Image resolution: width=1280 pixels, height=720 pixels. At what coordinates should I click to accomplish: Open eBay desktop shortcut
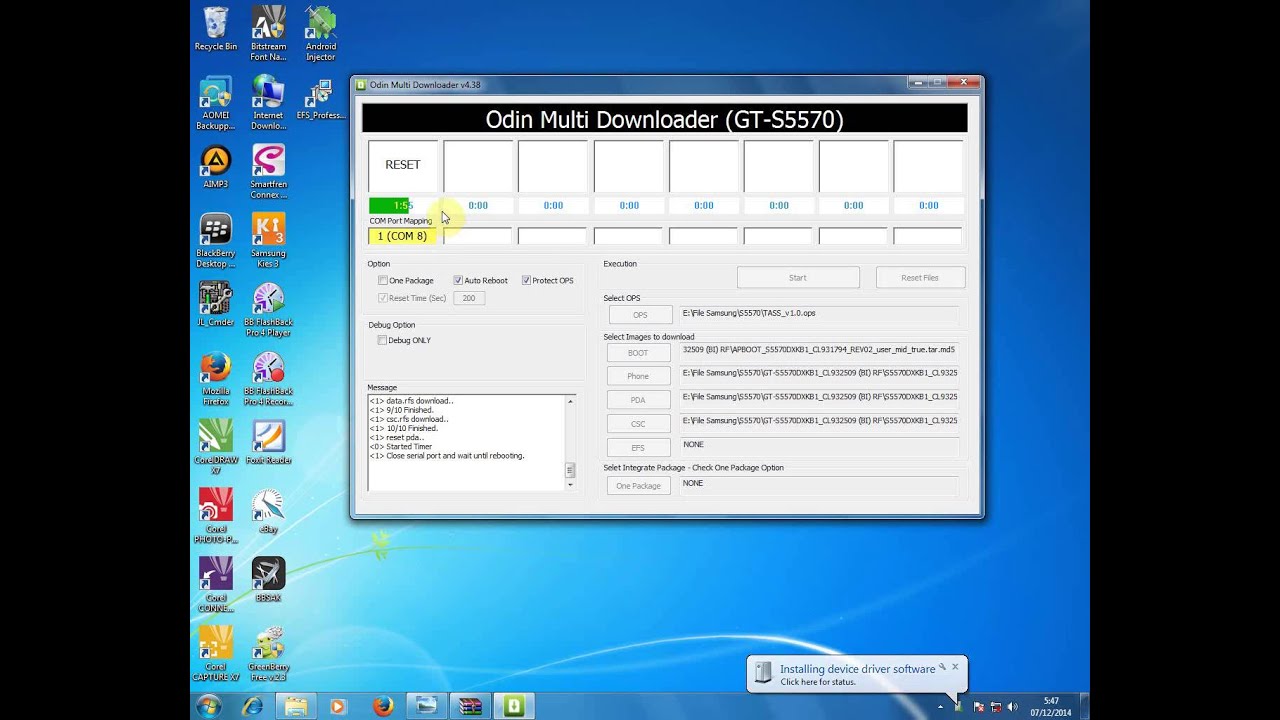point(268,511)
